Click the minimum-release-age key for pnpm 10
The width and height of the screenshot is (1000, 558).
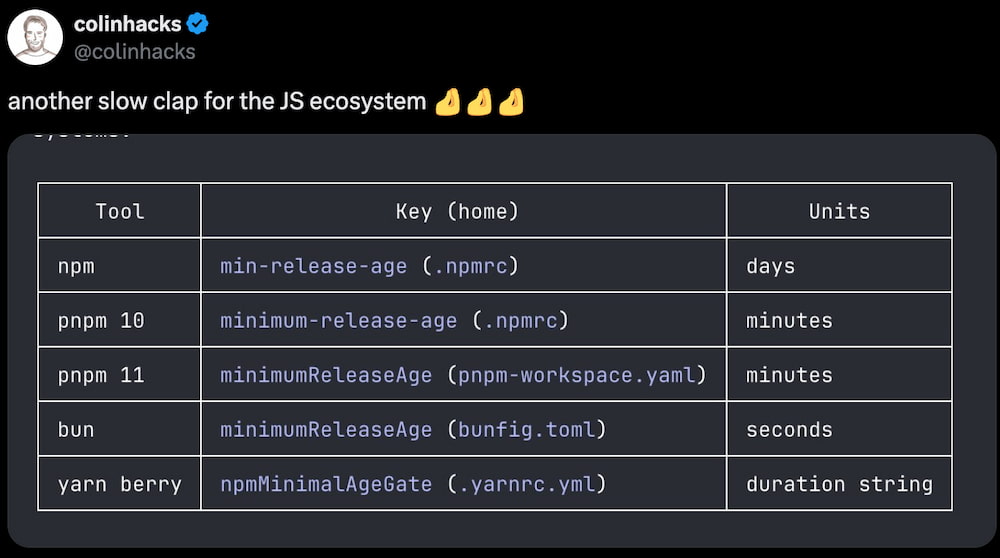point(339,320)
